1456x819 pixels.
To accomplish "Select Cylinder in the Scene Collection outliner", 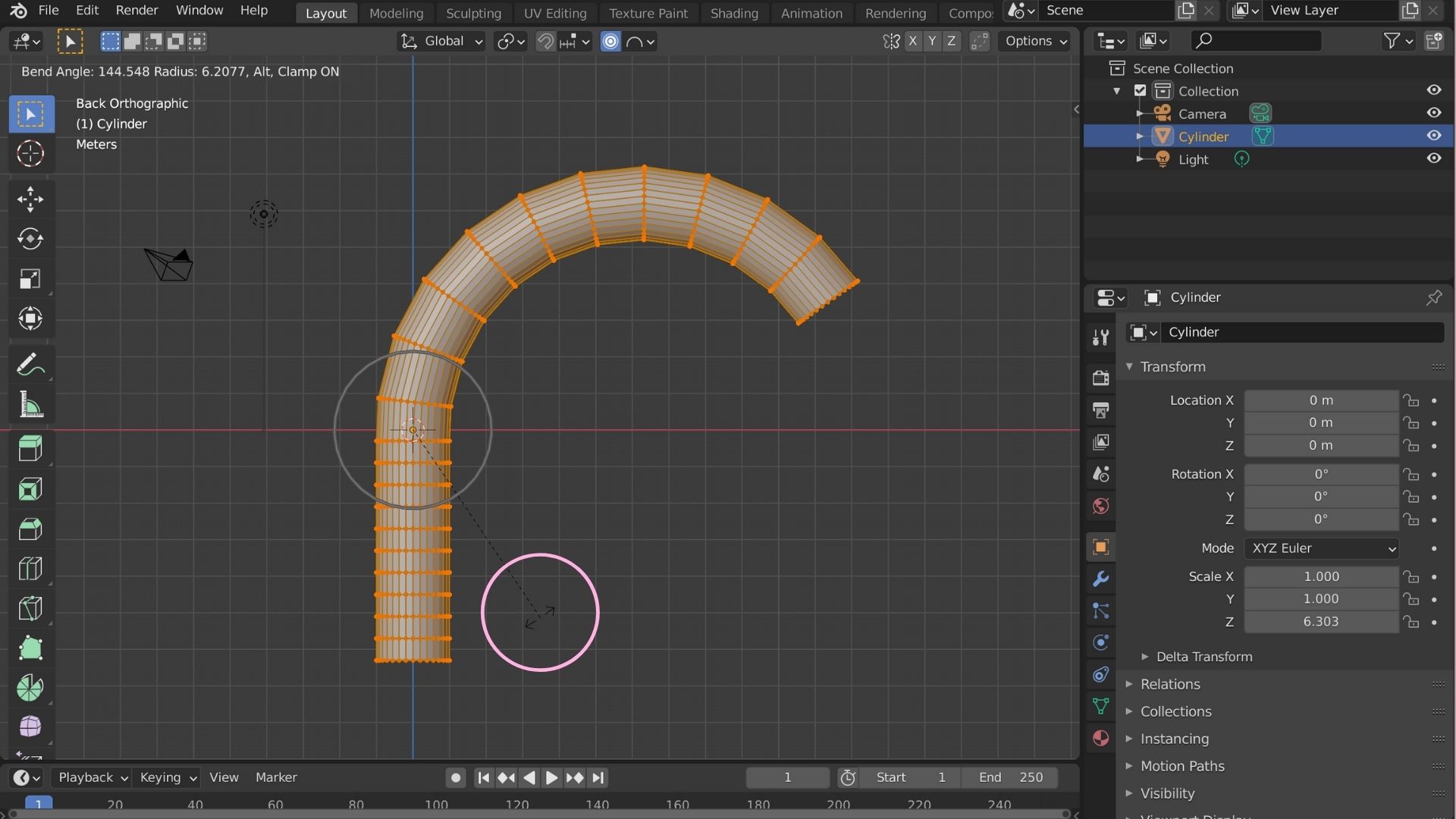I will 1203,136.
